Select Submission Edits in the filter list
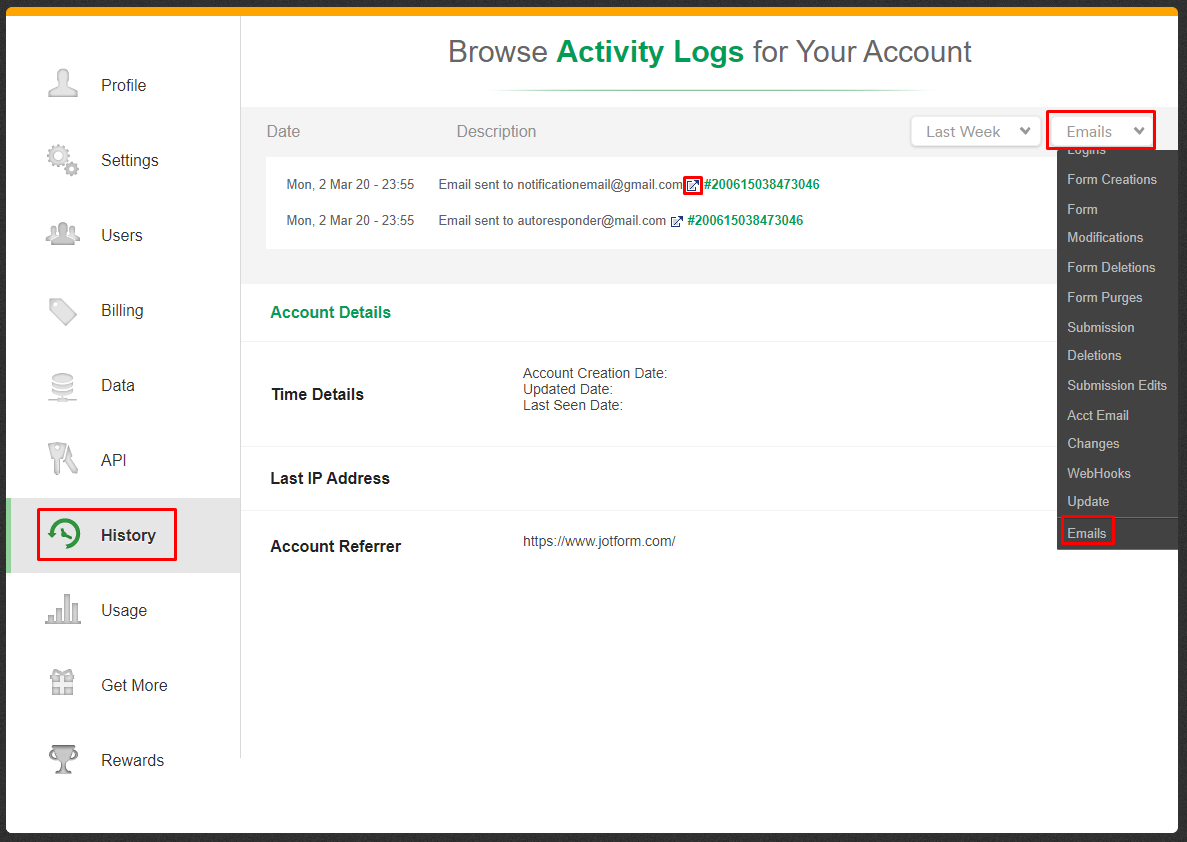Image resolution: width=1187 pixels, height=842 pixels. point(1116,386)
